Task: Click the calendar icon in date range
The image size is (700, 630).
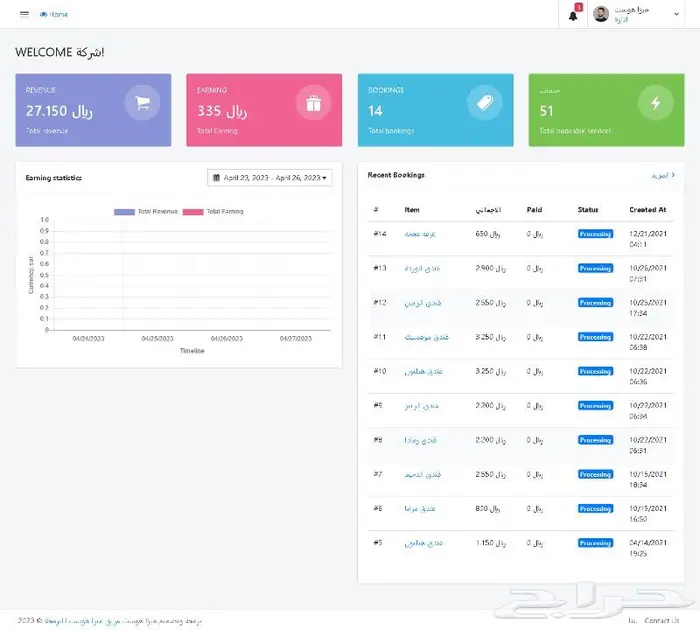Action: tap(217, 177)
